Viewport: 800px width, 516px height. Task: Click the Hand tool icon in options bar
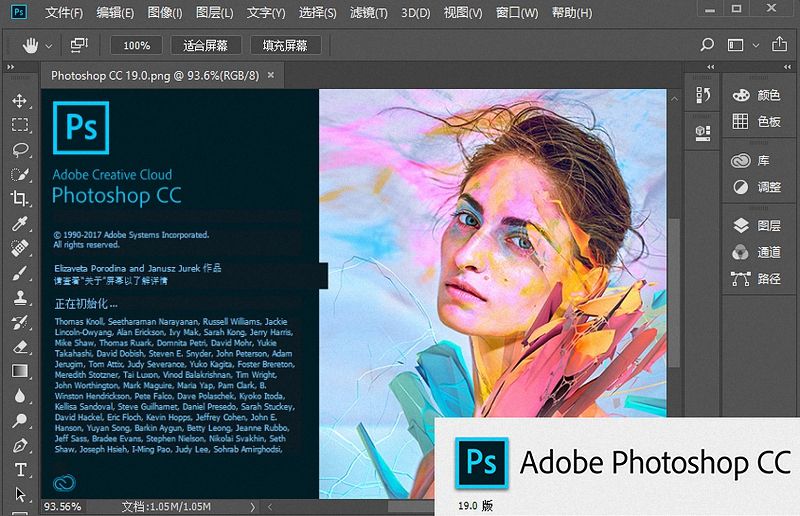[30, 45]
